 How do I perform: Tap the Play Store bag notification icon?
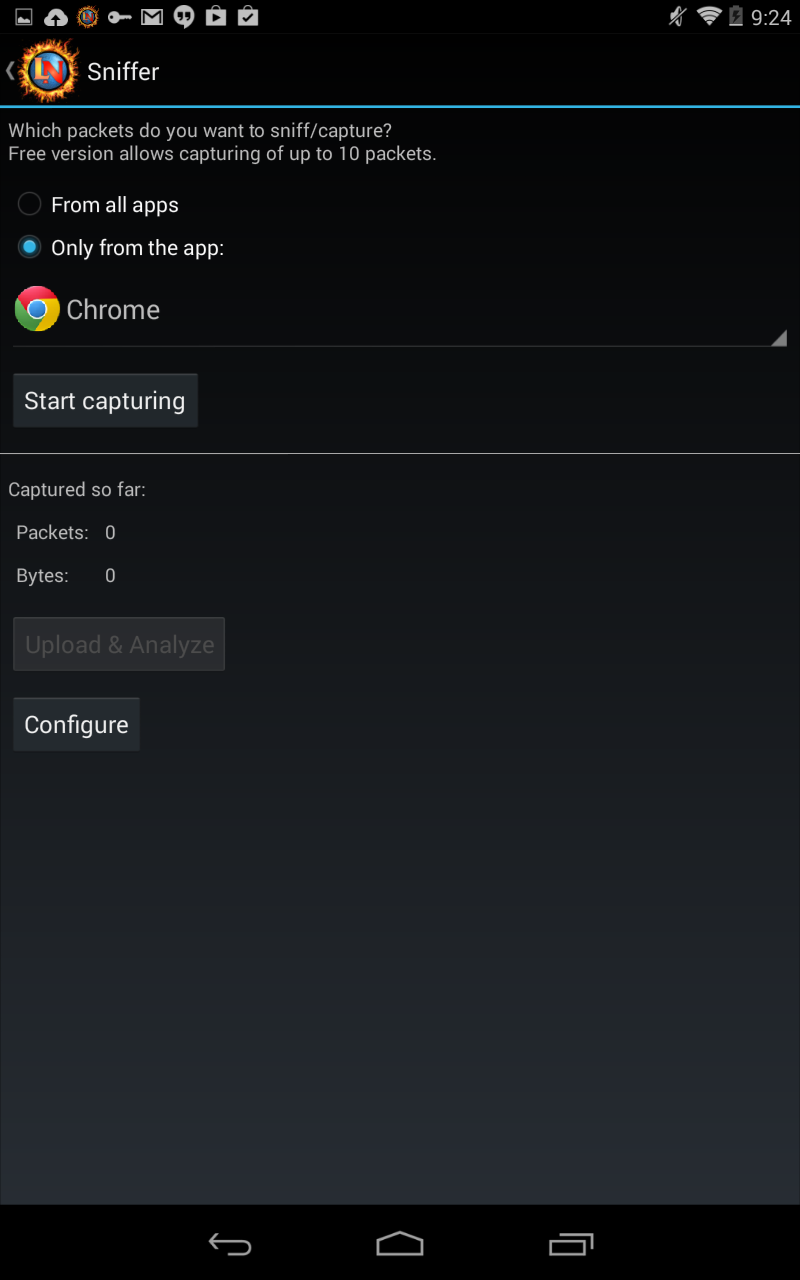click(215, 17)
